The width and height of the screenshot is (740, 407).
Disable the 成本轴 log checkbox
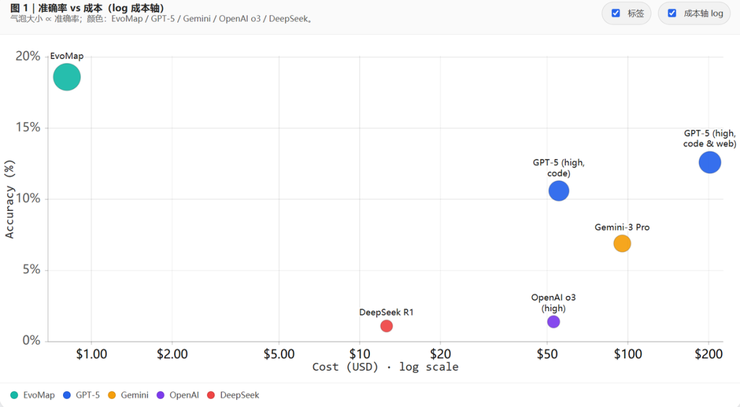672,14
